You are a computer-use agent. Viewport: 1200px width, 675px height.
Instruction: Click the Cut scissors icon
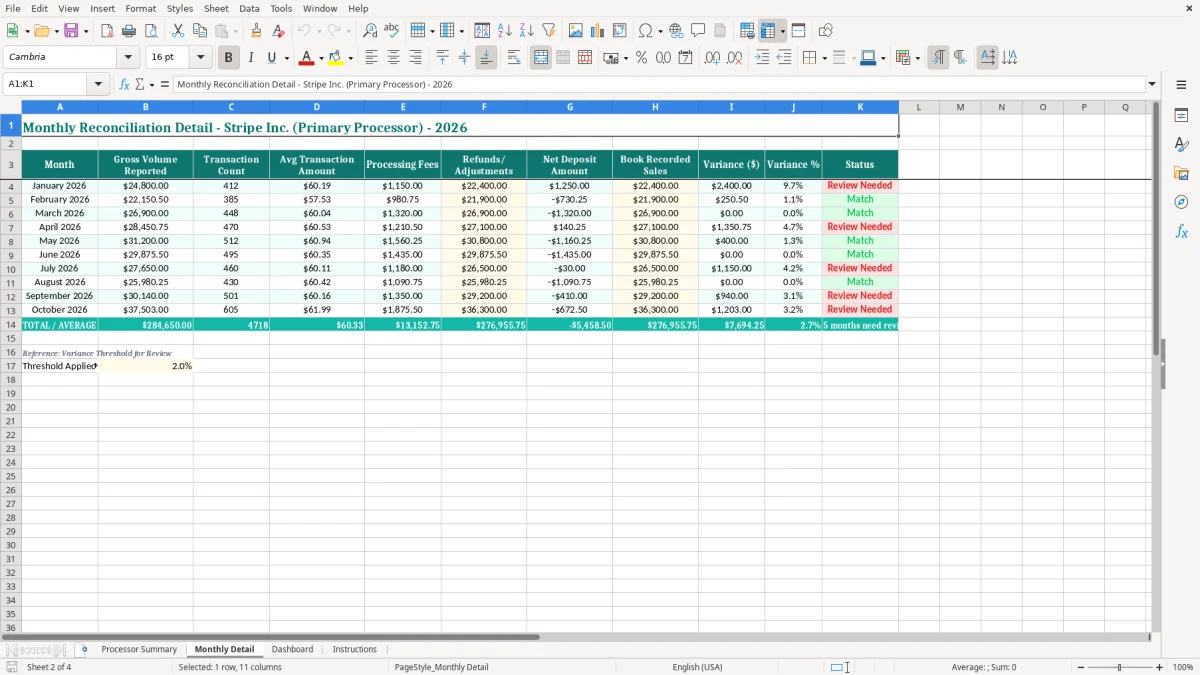pos(178,31)
